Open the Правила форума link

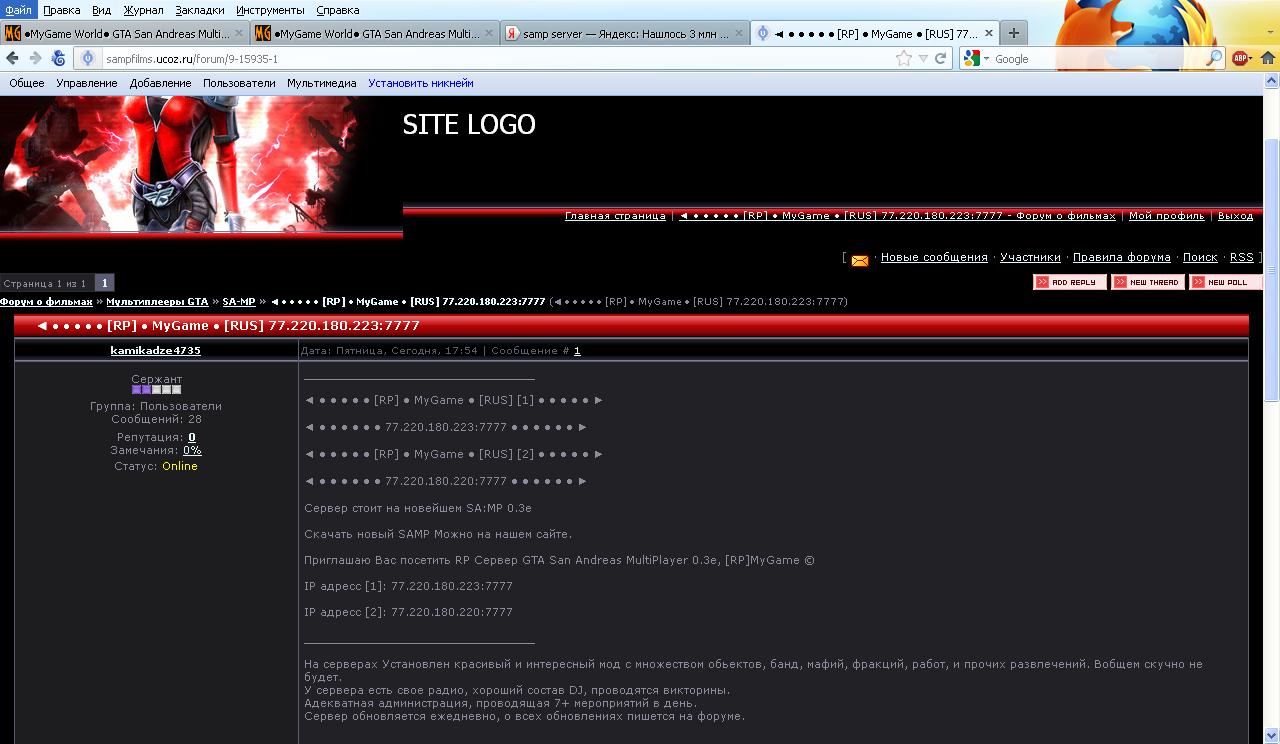[x=1122, y=257]
